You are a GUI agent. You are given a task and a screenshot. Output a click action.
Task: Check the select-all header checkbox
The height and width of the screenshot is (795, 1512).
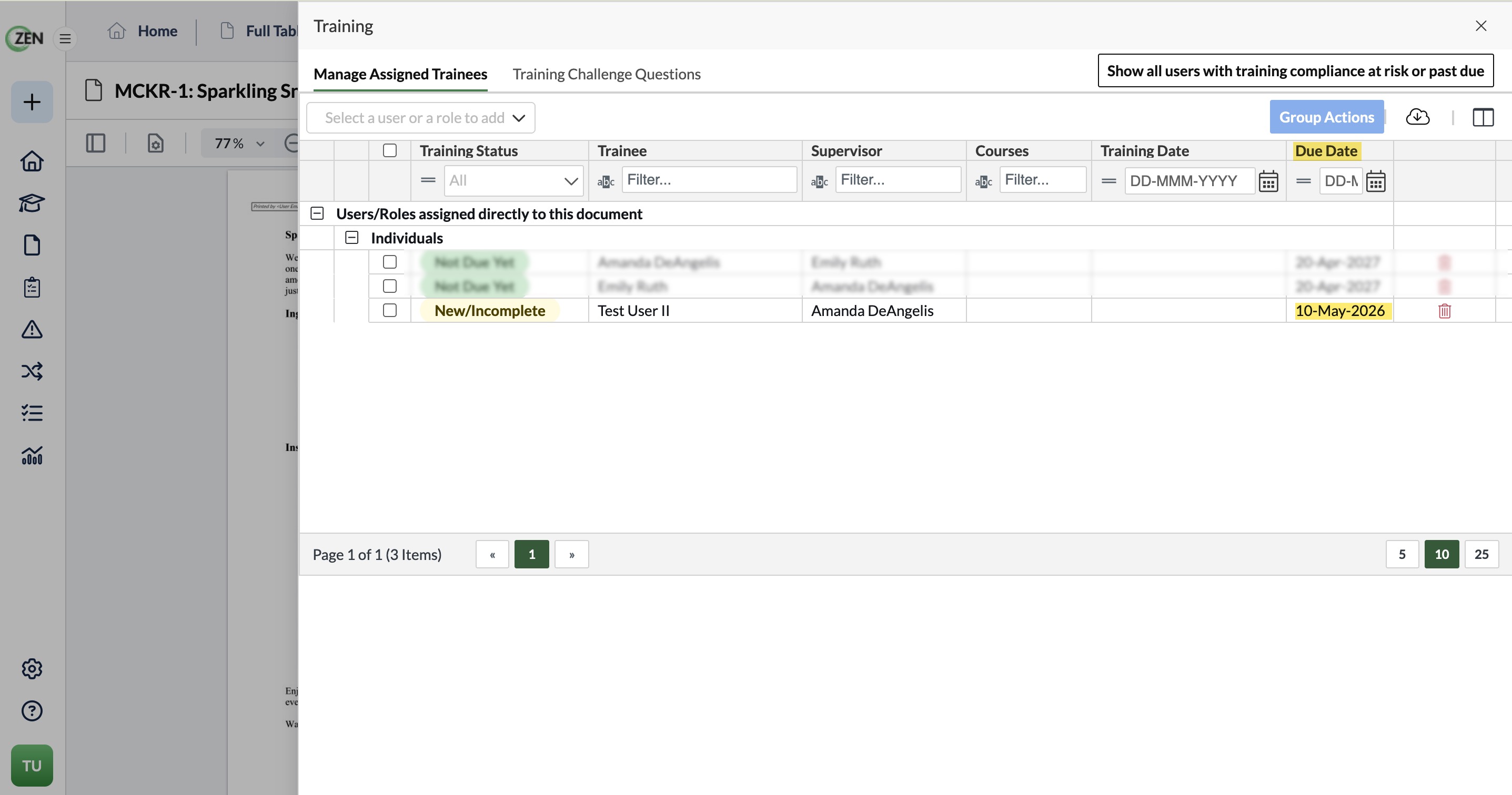(390, 151)
